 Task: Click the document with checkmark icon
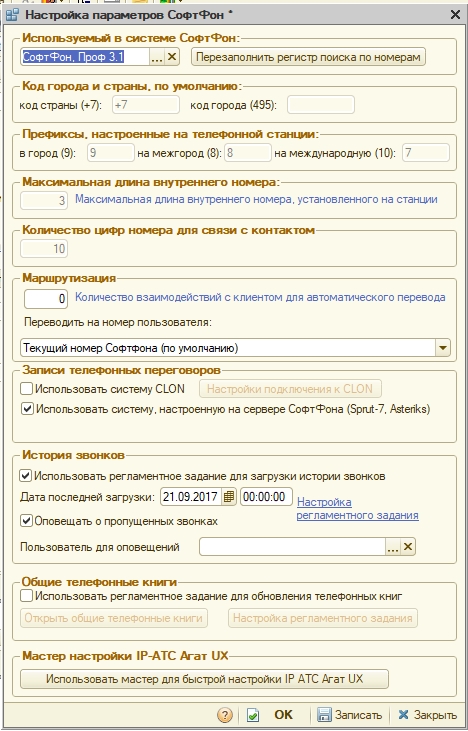point(252,715)
